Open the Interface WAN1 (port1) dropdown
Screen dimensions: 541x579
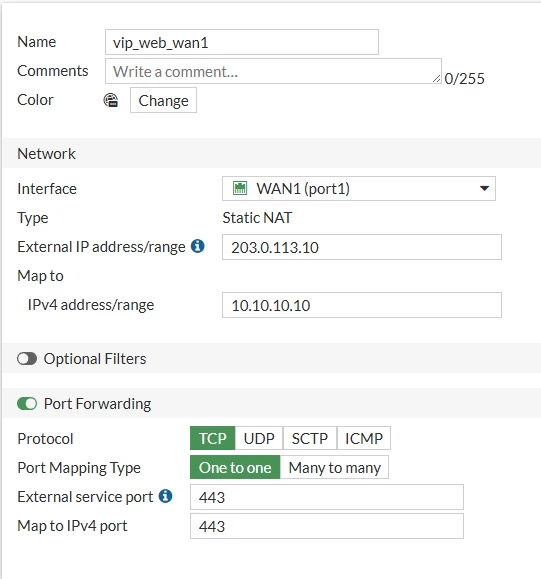(359, 188)
